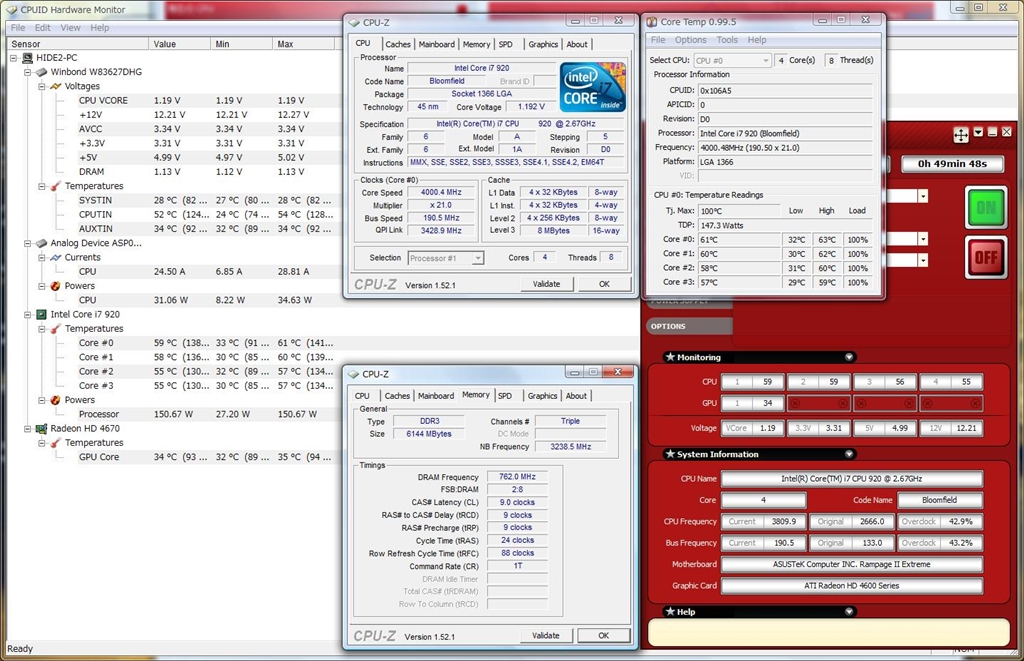Collapse the System Information section arrow

pos(849,454)
